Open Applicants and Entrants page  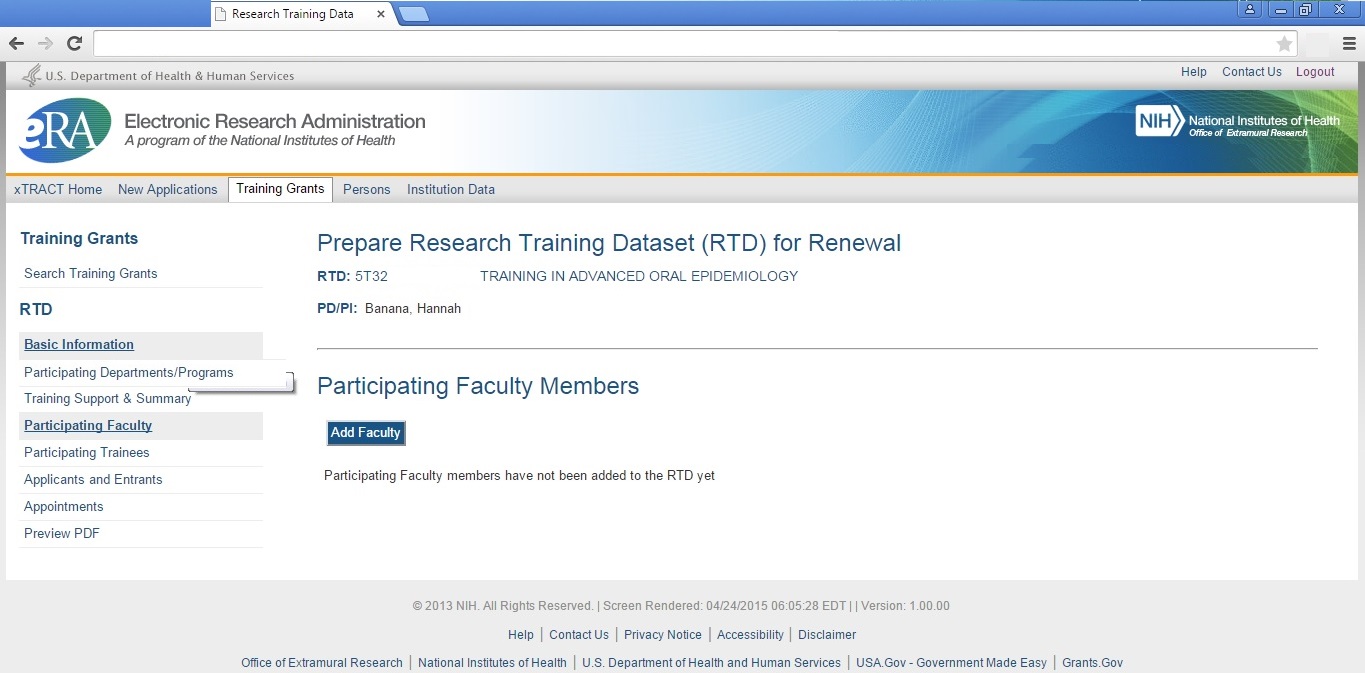click(x=93, y=479)
